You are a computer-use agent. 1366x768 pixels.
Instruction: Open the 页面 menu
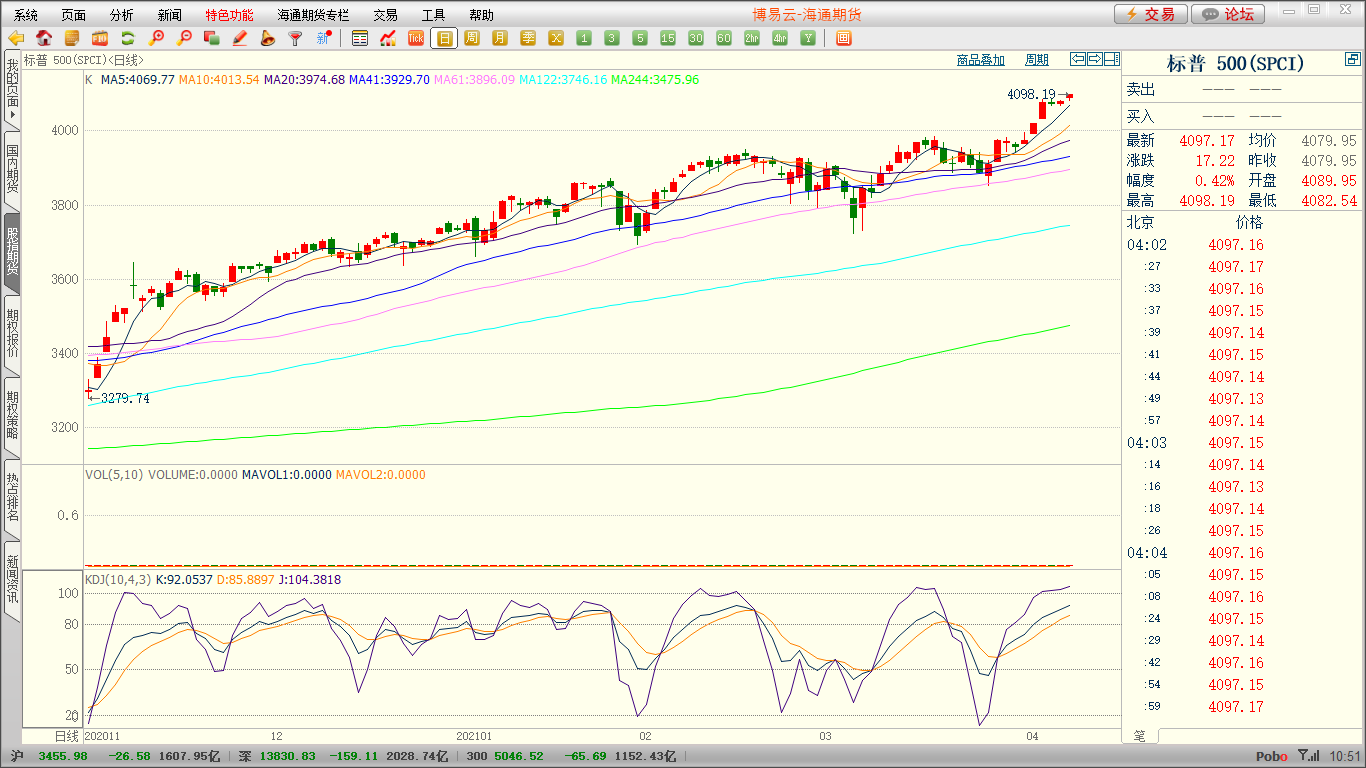point(74,15)
